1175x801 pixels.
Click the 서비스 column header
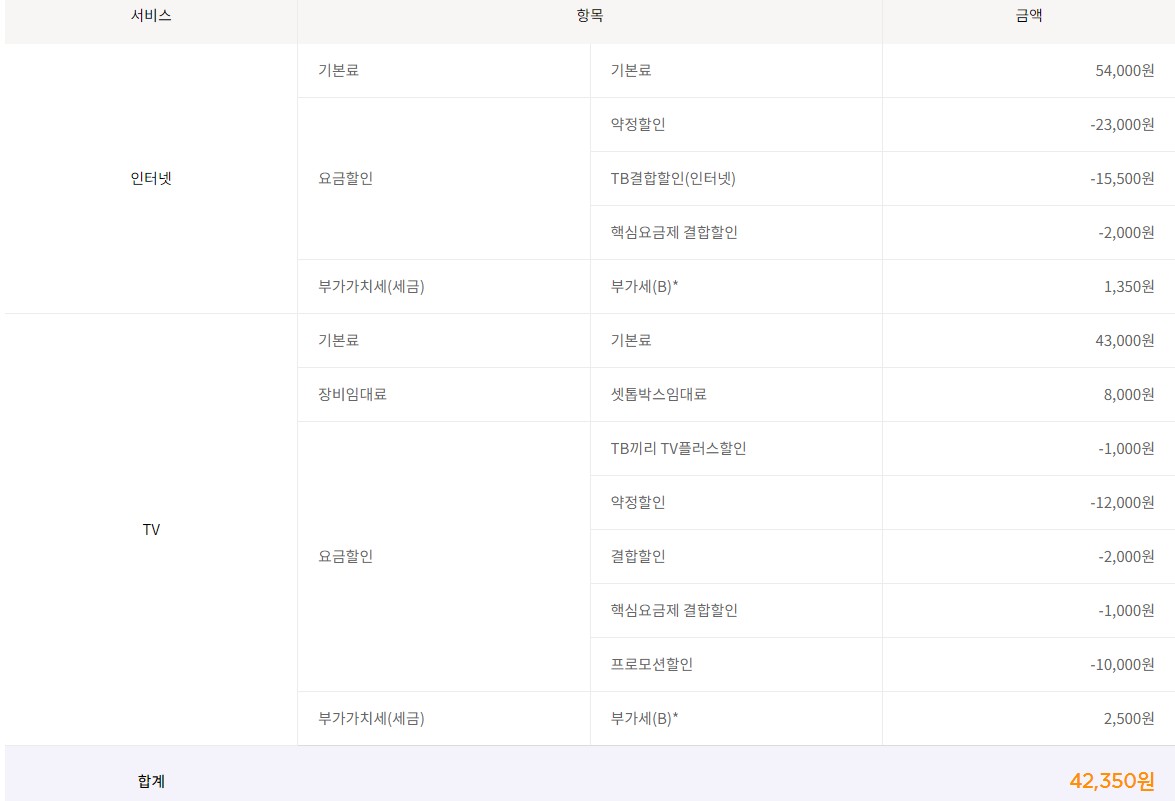pyautogui.click(x=151, y=16)
